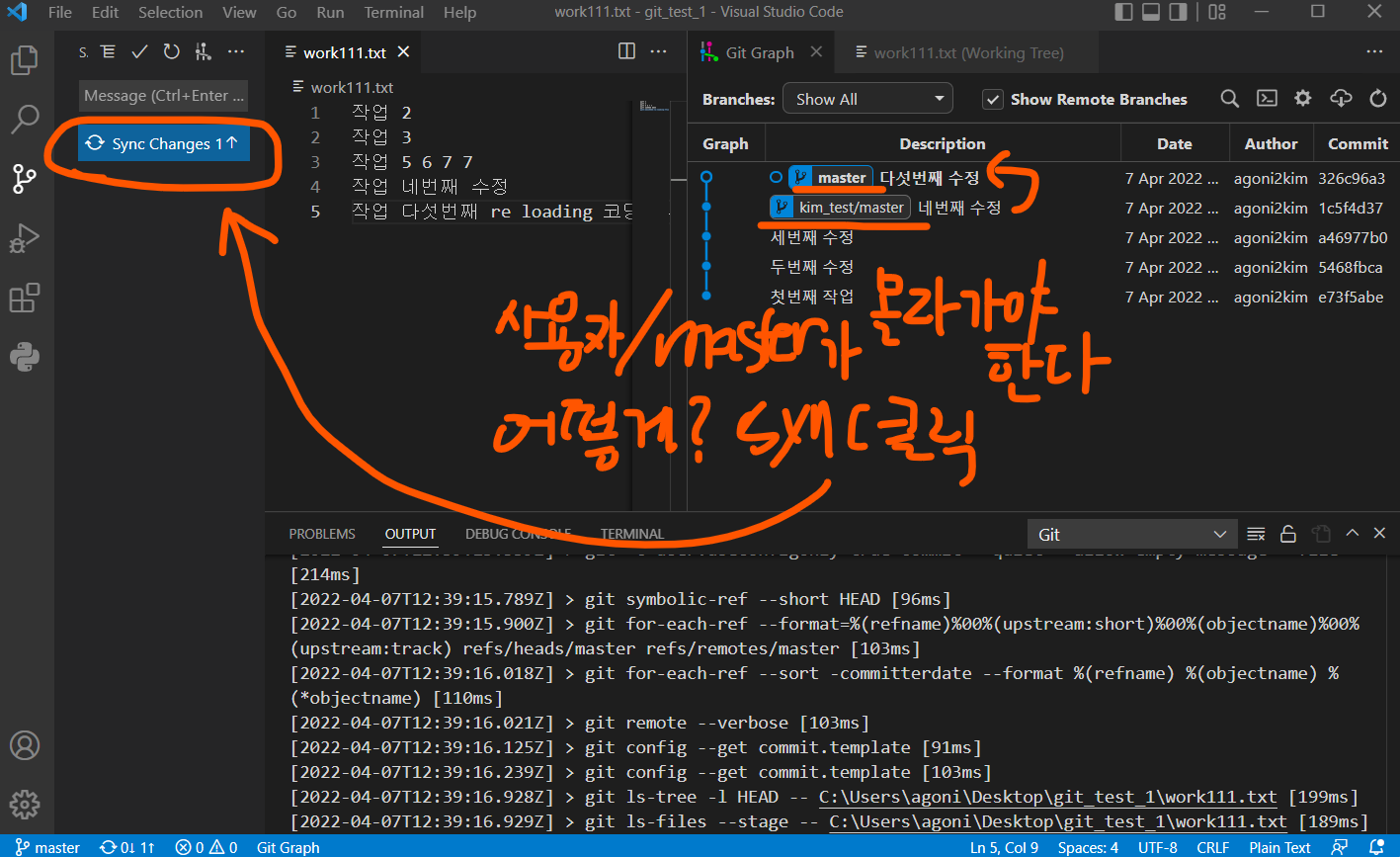Image resolution: width=1400 pixels, height=857 pixels.
Task: Open more actions for Git Graph editor group
Action: (x=1374, y=51)
